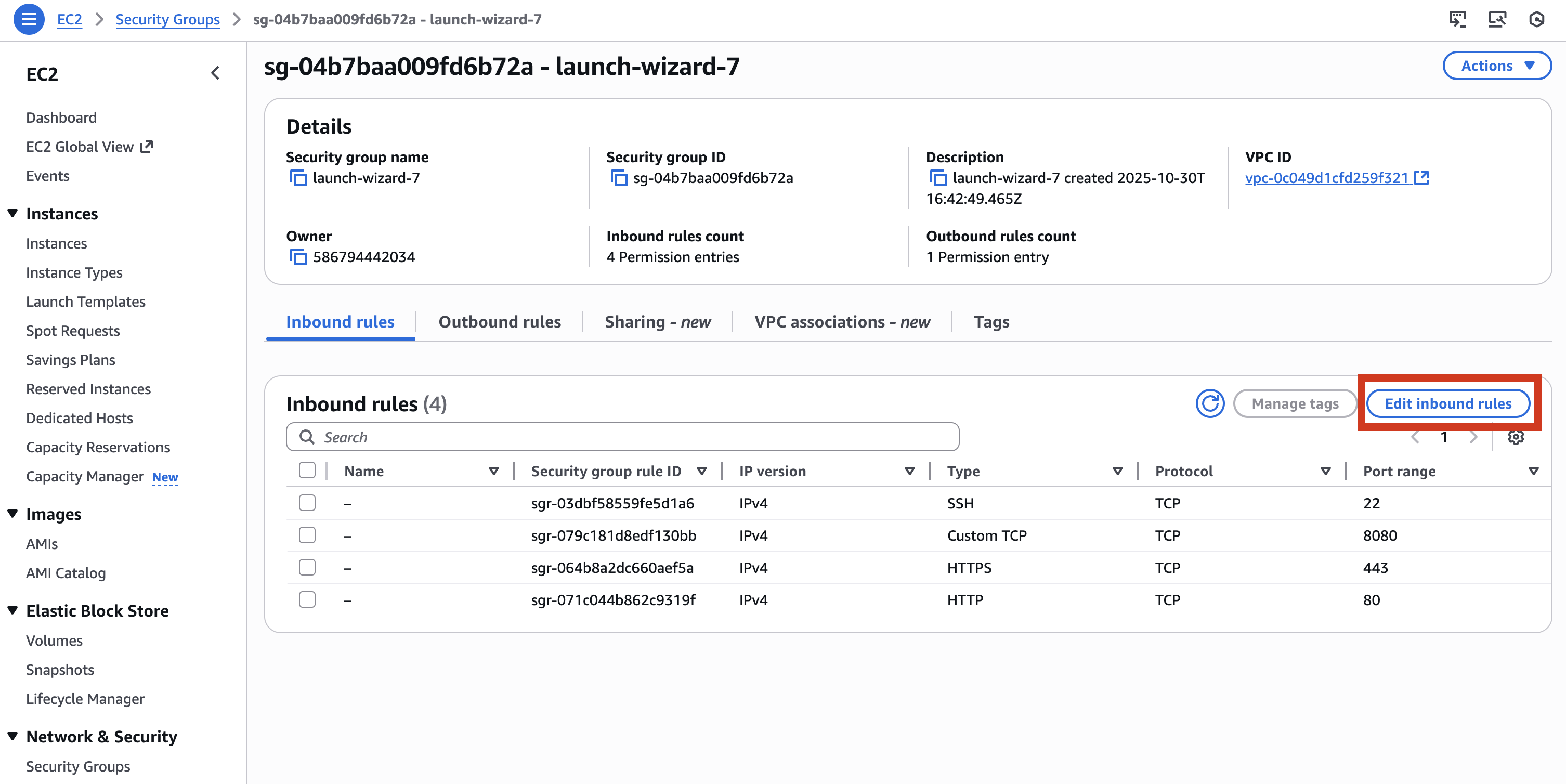The width and height of the screenshot is (1566, 784).
Task: Open the Protocol column sort dropdown
Action: [1325, 471]
